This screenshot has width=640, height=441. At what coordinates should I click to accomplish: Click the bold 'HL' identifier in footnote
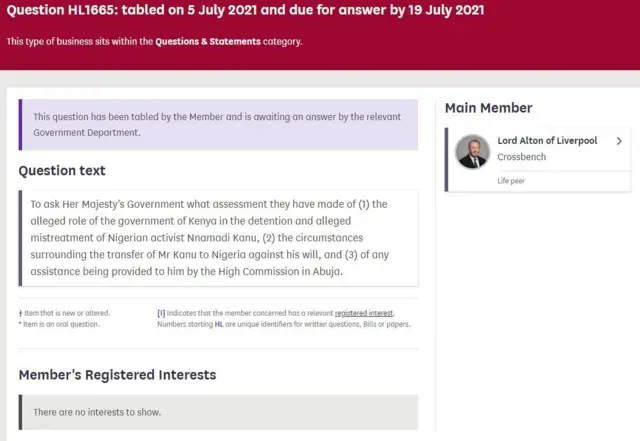click(217, 324)
